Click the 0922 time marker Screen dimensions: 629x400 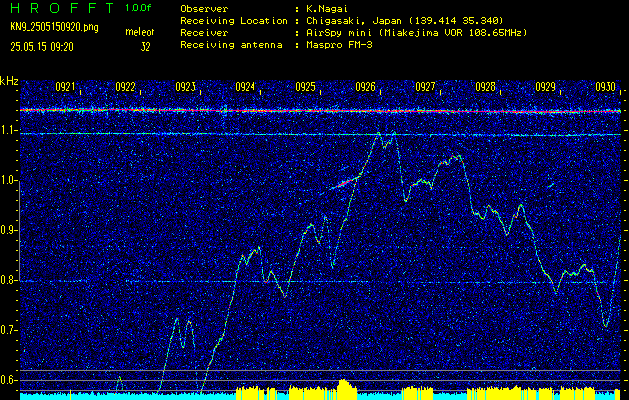[125, 87]
